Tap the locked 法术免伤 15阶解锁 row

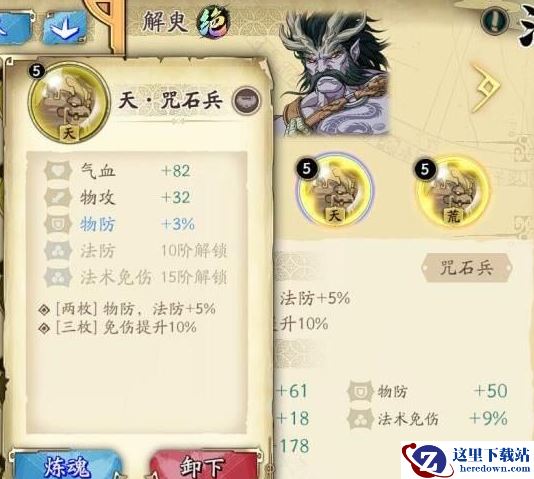tap(136, 277)
